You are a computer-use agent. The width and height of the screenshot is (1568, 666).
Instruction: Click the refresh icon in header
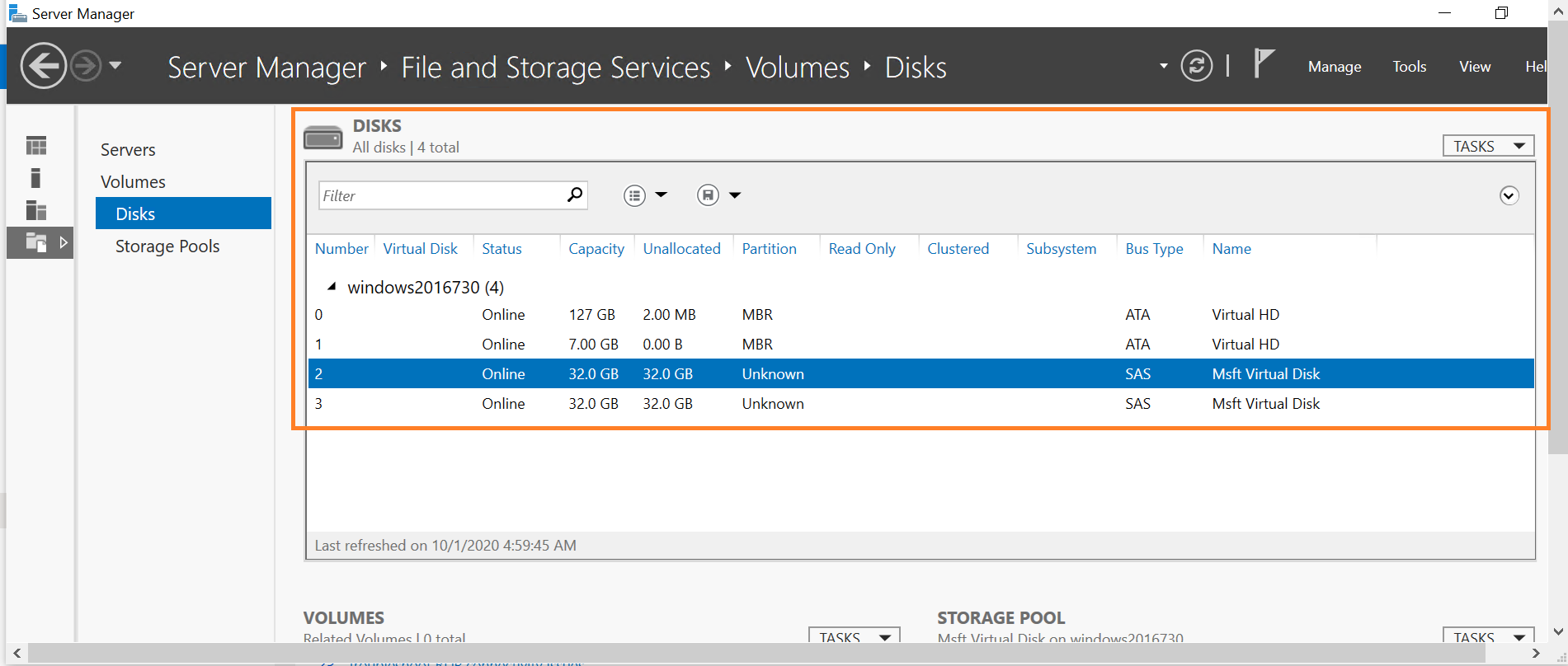click(x=1196, y=66)
